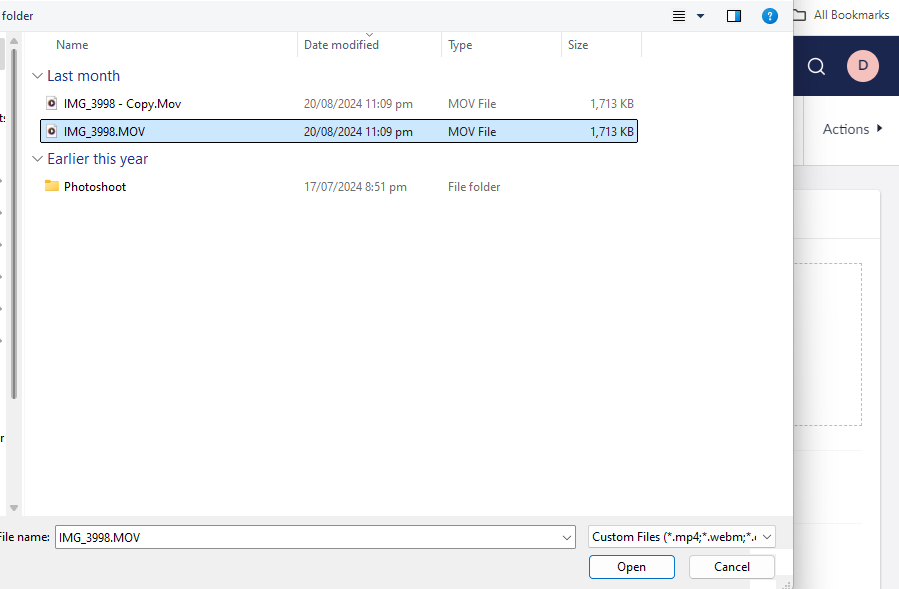Sort by Name column header
The image size is (899, 589).
tap(72, 45)
